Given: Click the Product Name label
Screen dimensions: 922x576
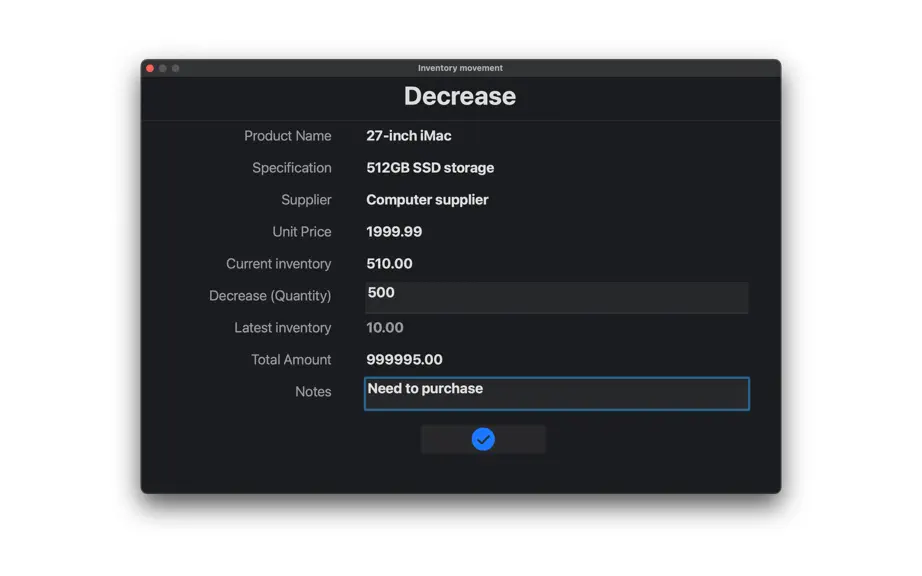Looking at the screenshot, I should point(288,136).
